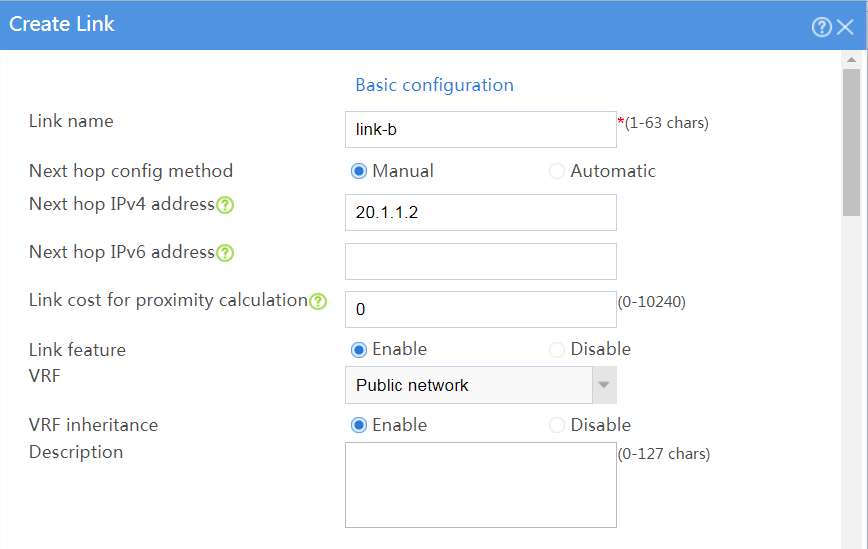868x549 pixels.
Task: Set Link feature to Disable
Action: 556,350
